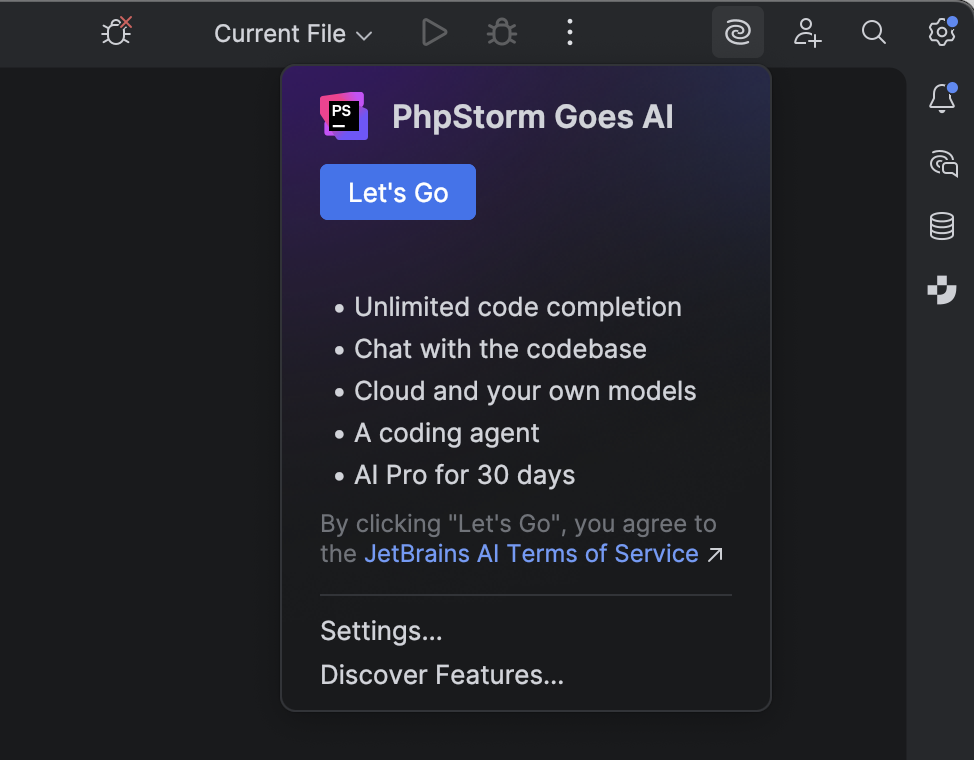974x760 pixels.
Task: Start debugging using the bug icon
Action: (501, 32)
